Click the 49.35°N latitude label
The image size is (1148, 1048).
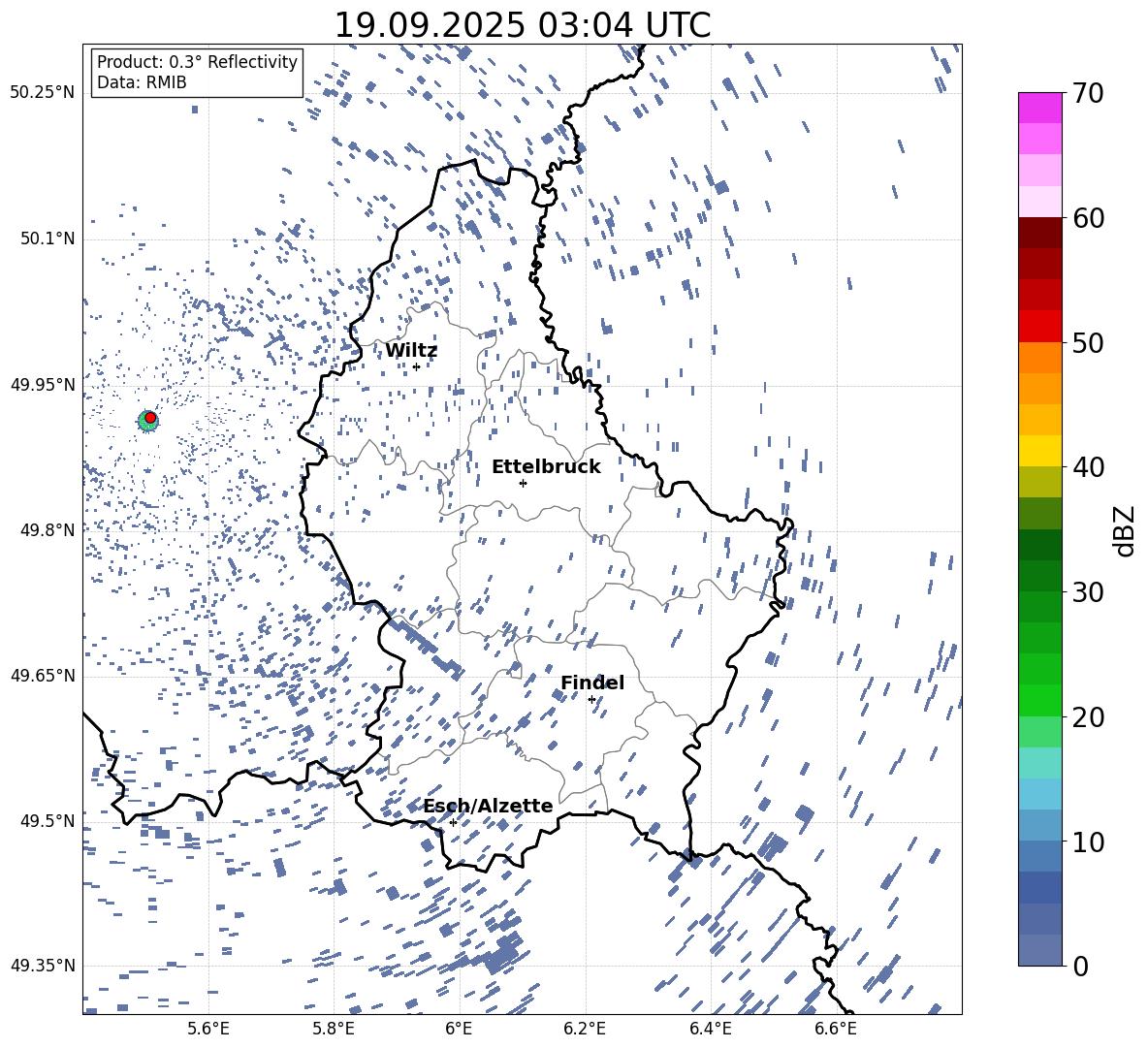pos(43,966)
